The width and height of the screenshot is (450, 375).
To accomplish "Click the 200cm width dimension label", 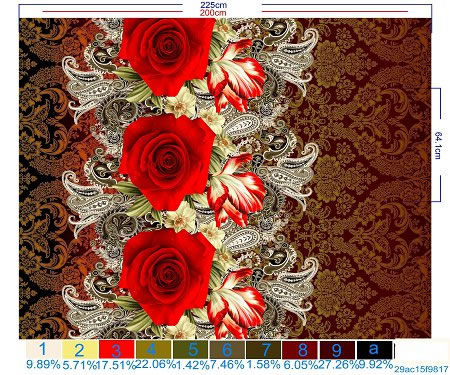I will point(213,13).
